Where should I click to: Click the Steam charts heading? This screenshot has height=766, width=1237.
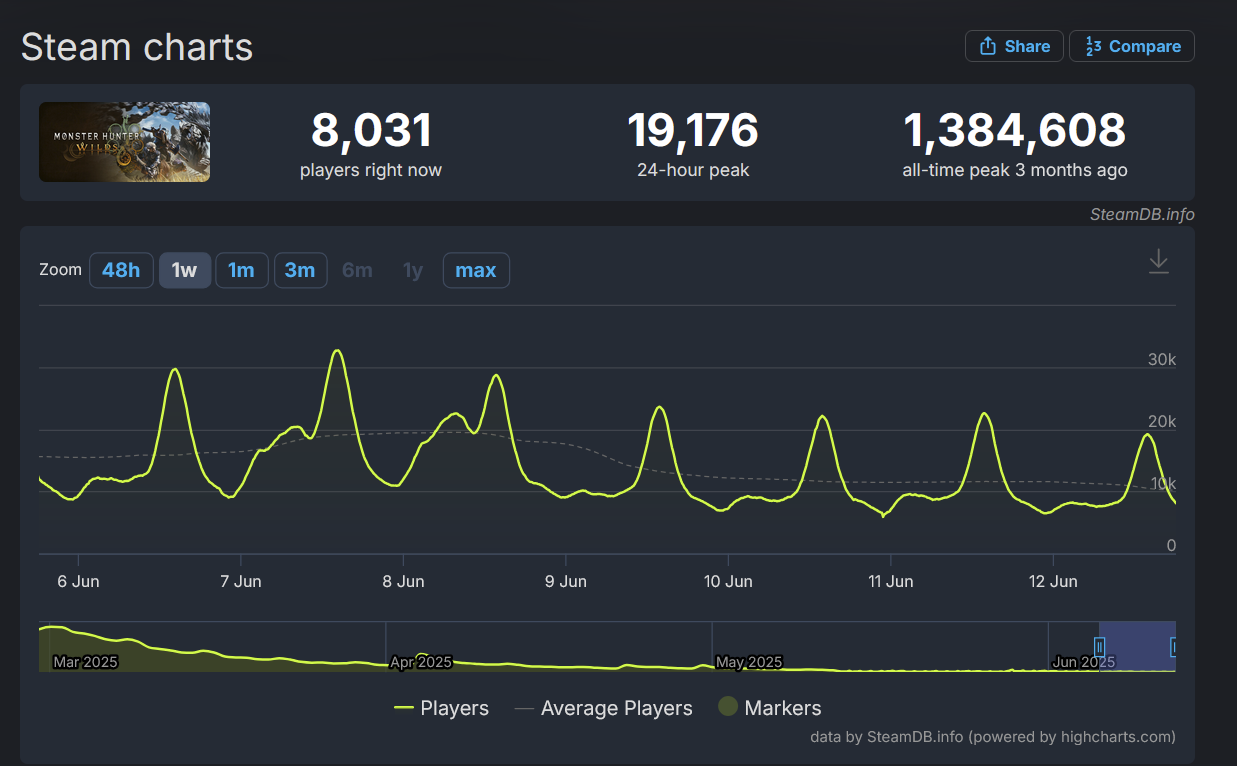137,47
